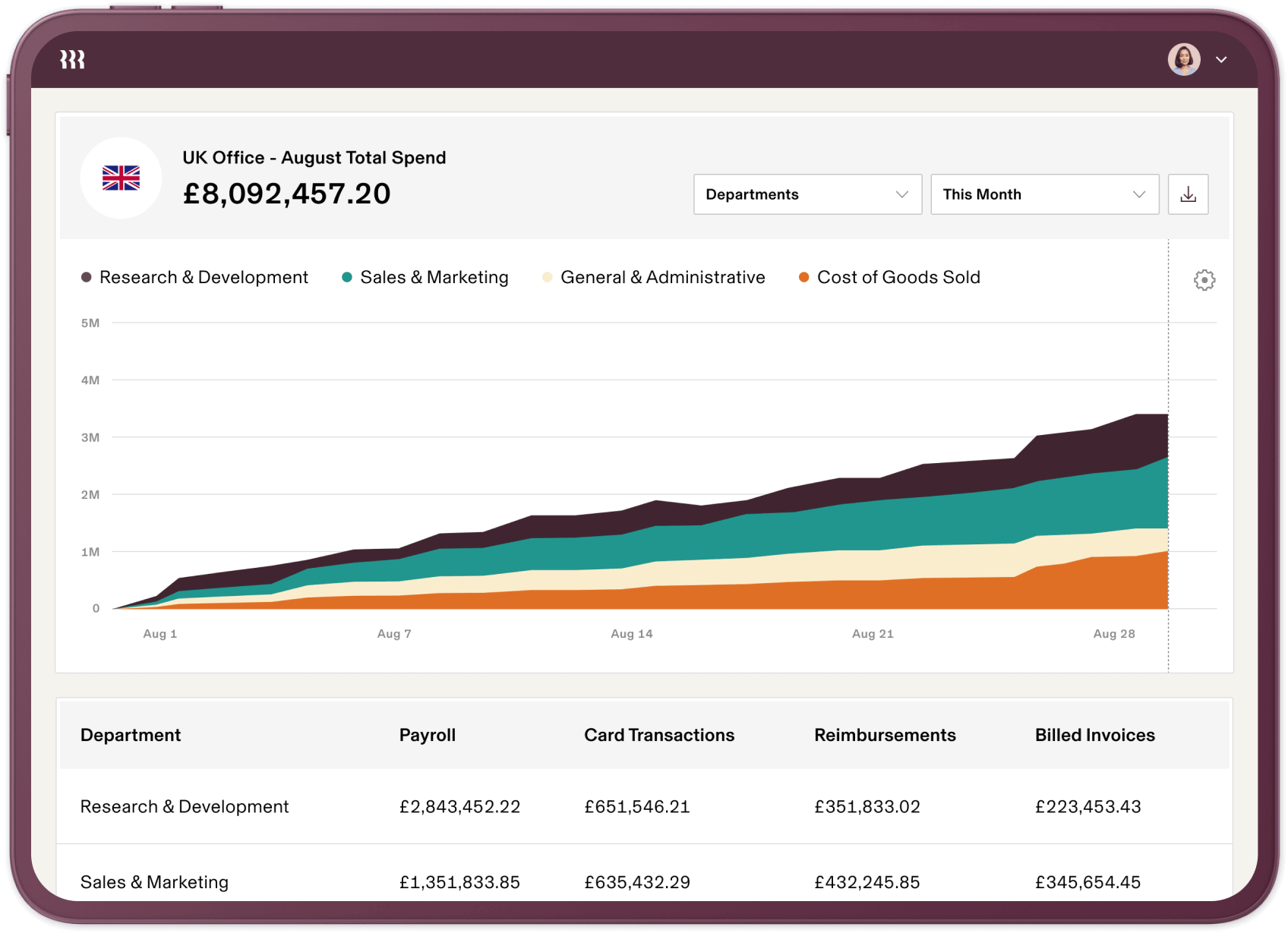This screenshot has width=1288, height=933.
Task: Click the Billed Invoices column header
Action: pyautogui.click(x=1094, y=734)
